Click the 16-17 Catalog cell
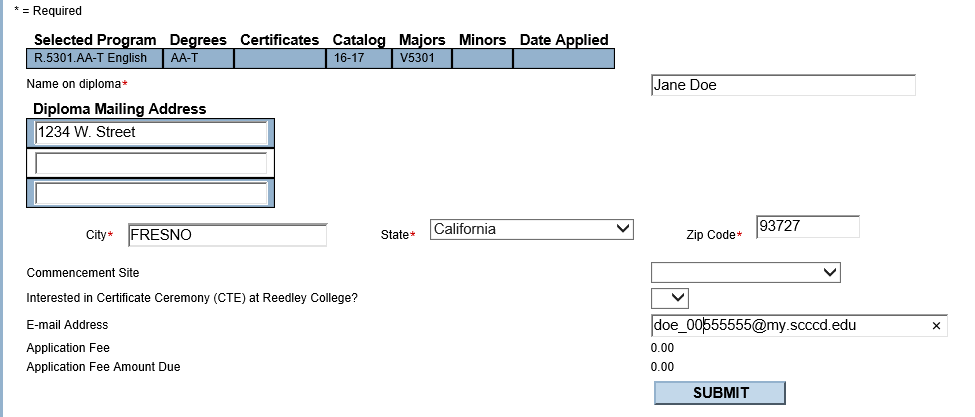Viewport: 975px width, 417px height. point(359,58)
